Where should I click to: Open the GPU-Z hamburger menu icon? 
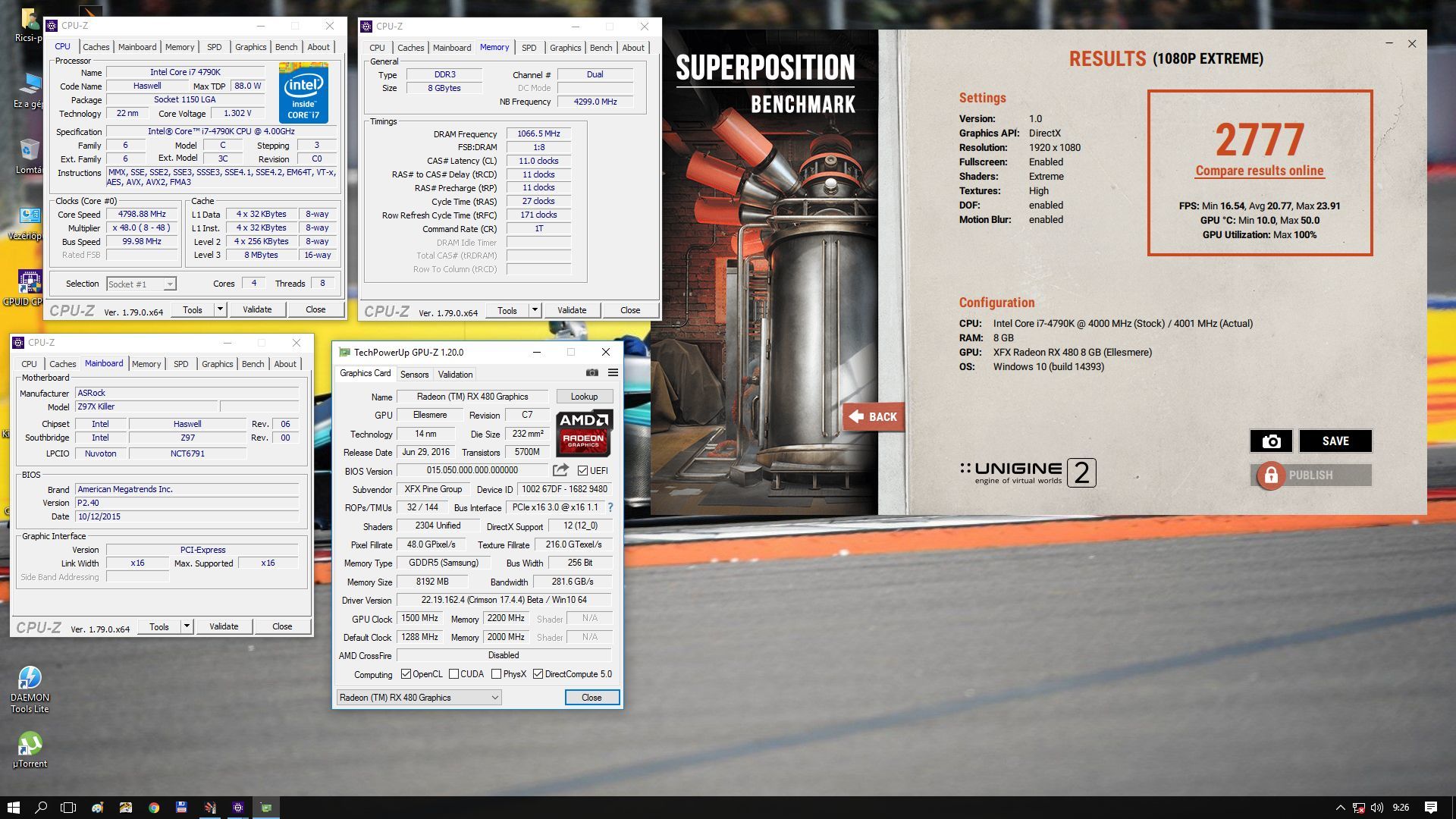pos(613,373)
